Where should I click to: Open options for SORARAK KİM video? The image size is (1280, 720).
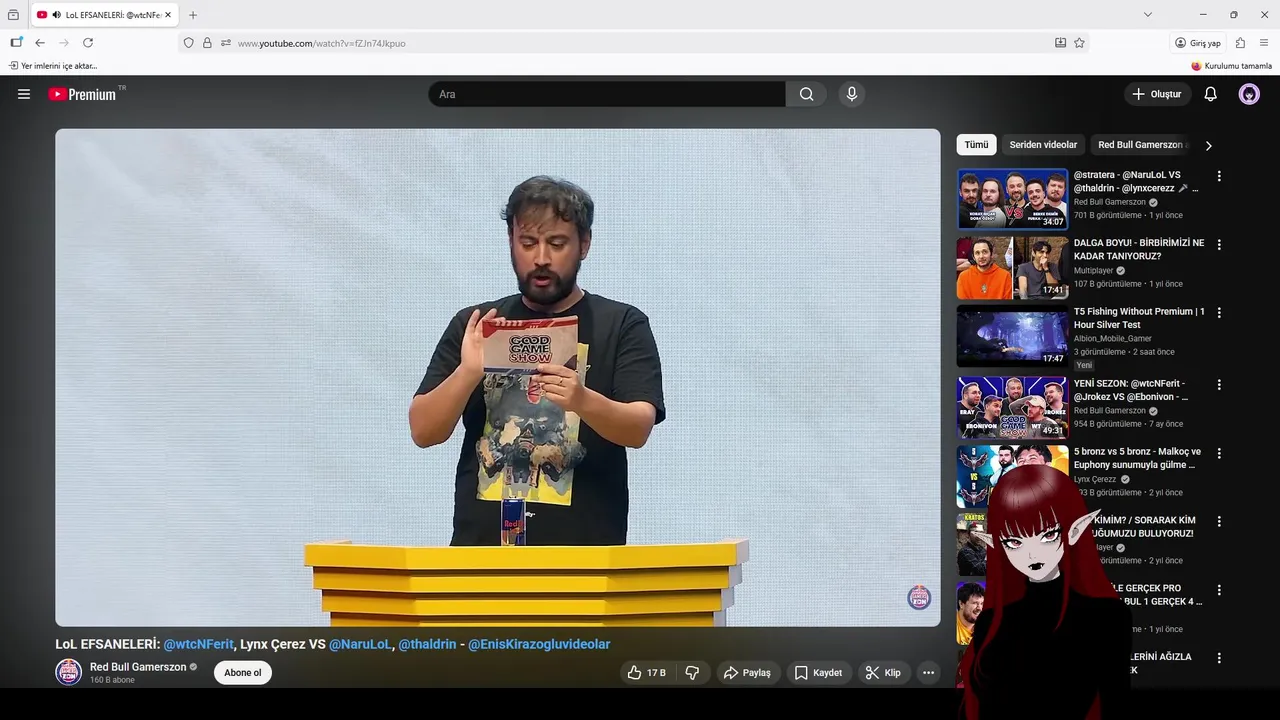coord(1219,521)
